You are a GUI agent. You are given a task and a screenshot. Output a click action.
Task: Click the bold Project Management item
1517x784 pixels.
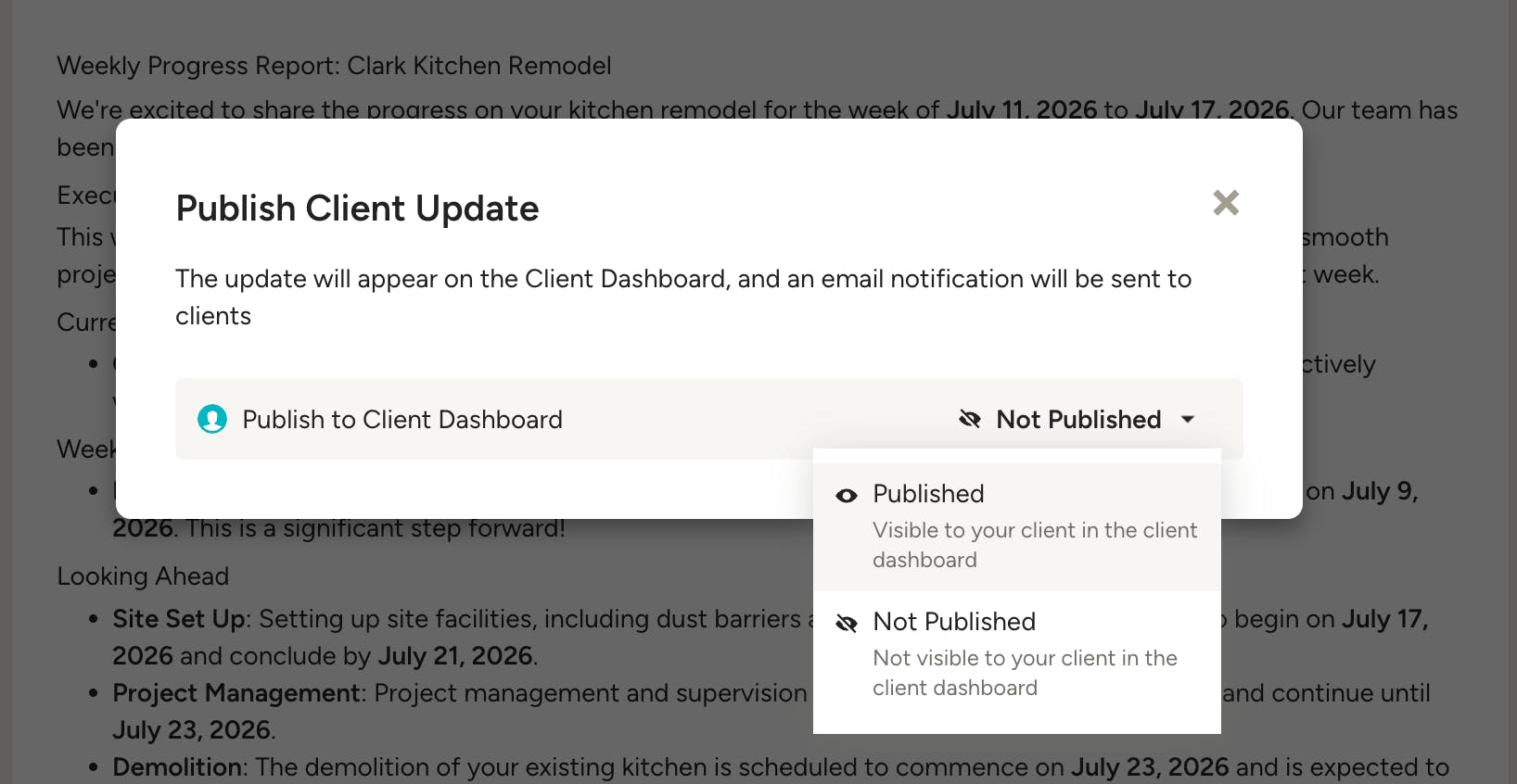(236, 693)
